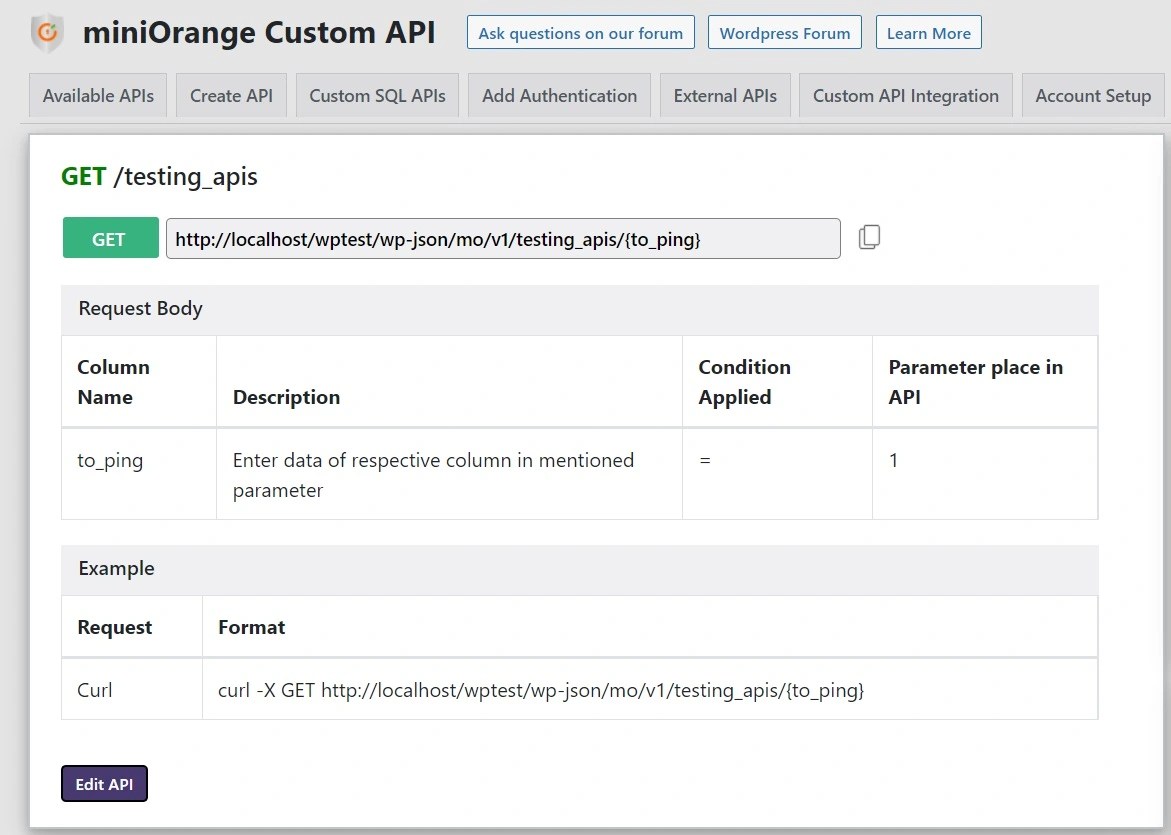
Task: Select the Curl command text in Format column
Action: 540,689
